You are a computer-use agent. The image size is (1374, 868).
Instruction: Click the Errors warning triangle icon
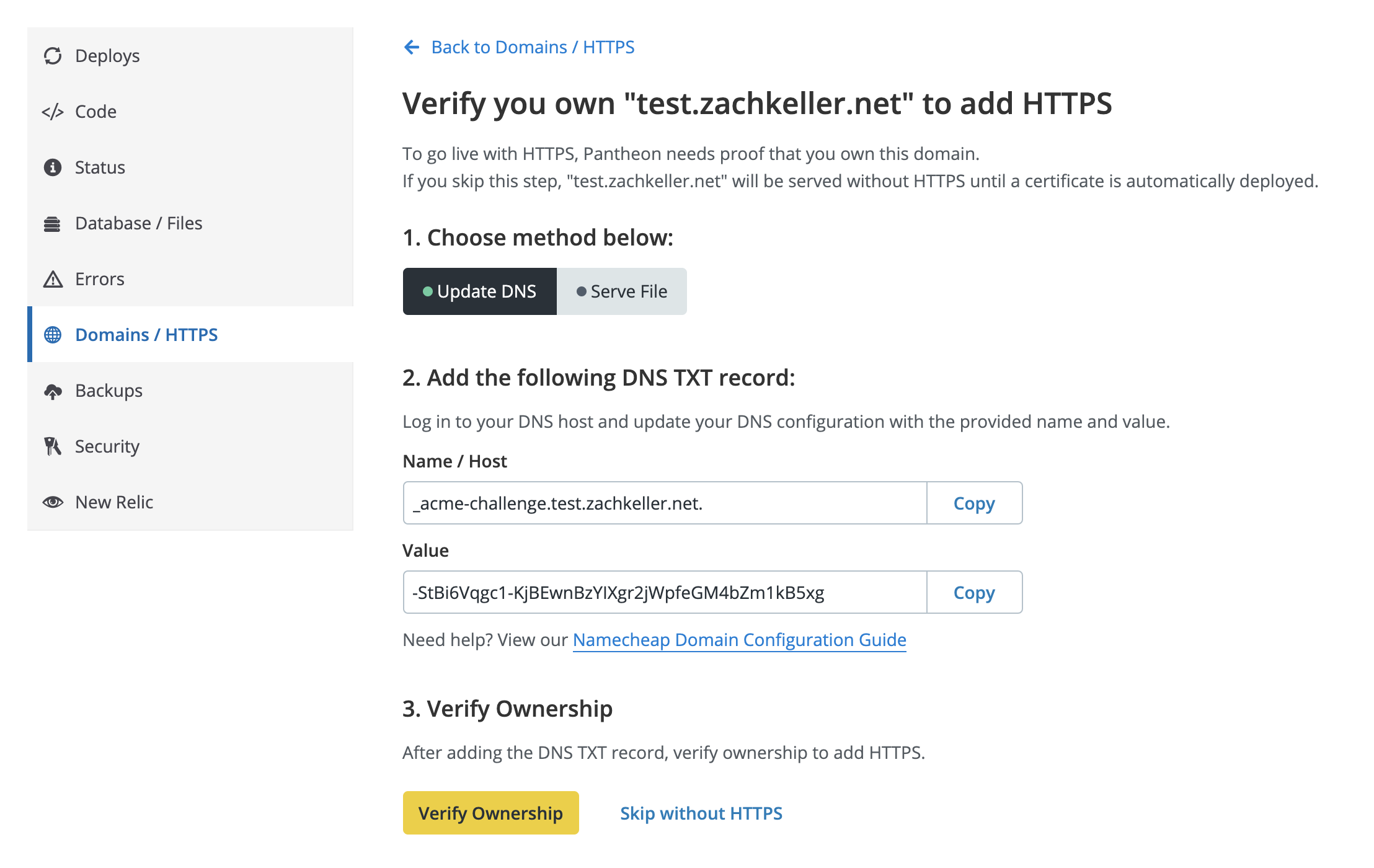click(53, 278)
